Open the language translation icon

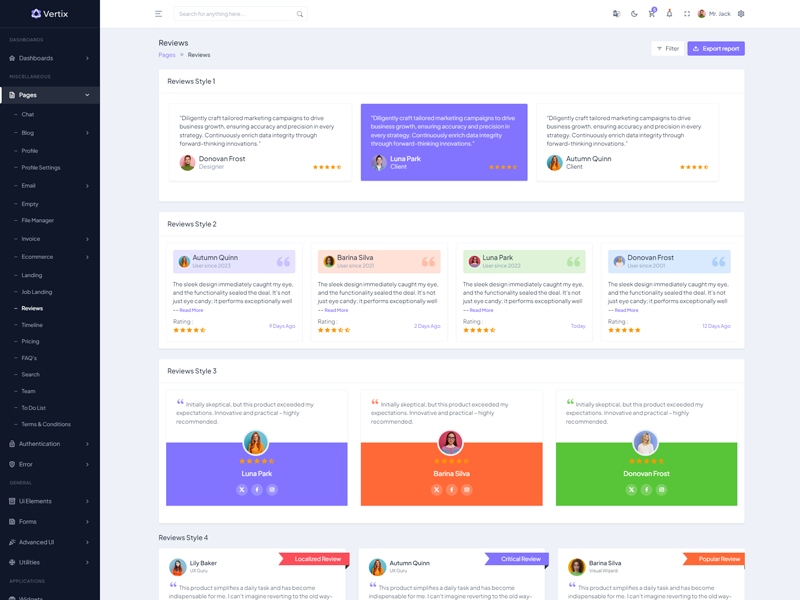[x=616, y=14]
